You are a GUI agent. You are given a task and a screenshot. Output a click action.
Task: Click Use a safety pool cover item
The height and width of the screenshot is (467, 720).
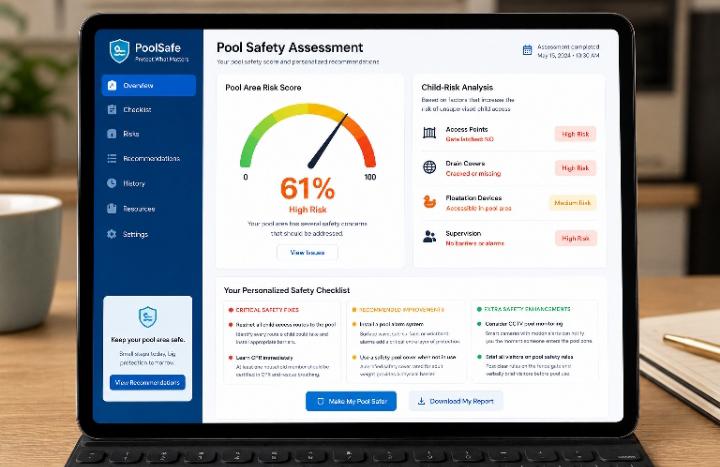point(408,357)
